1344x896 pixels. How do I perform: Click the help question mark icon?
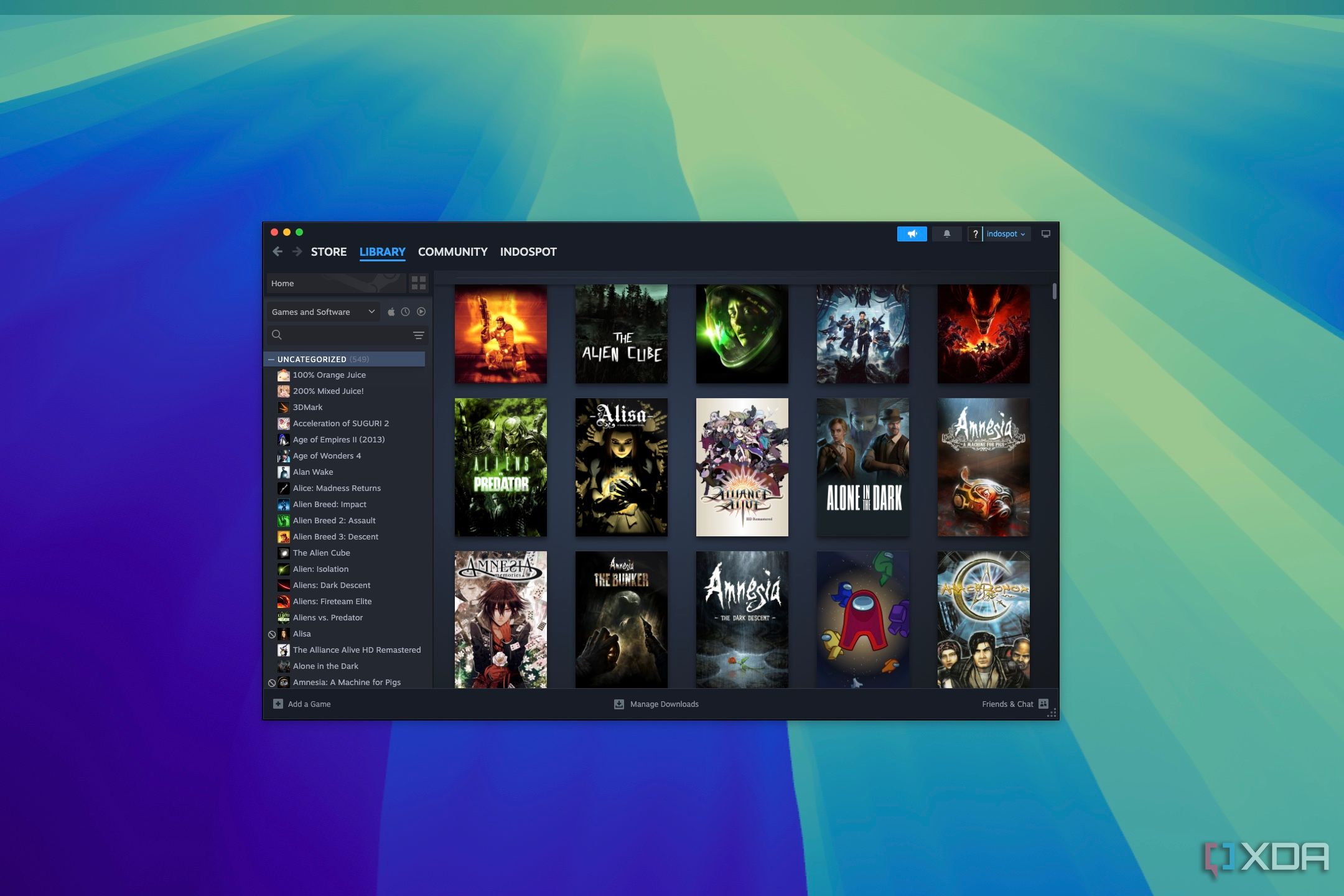coord(975,234)
